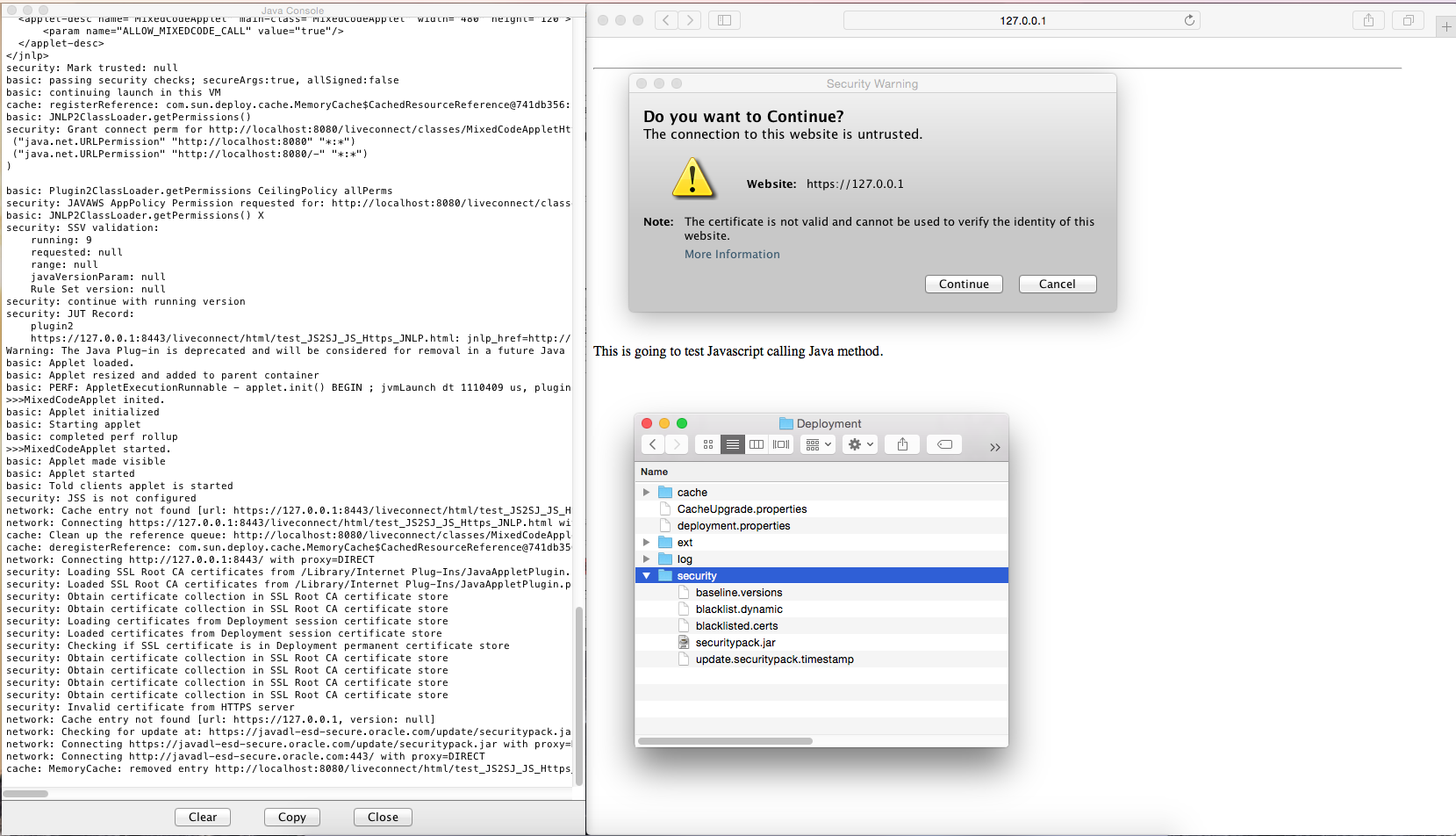Open a new Safari tab

(1445, 27)
